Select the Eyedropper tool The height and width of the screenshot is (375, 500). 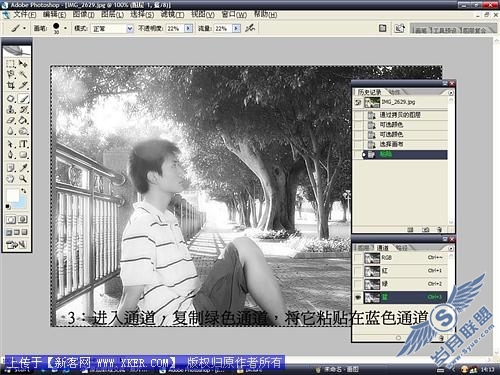point(23,168)
